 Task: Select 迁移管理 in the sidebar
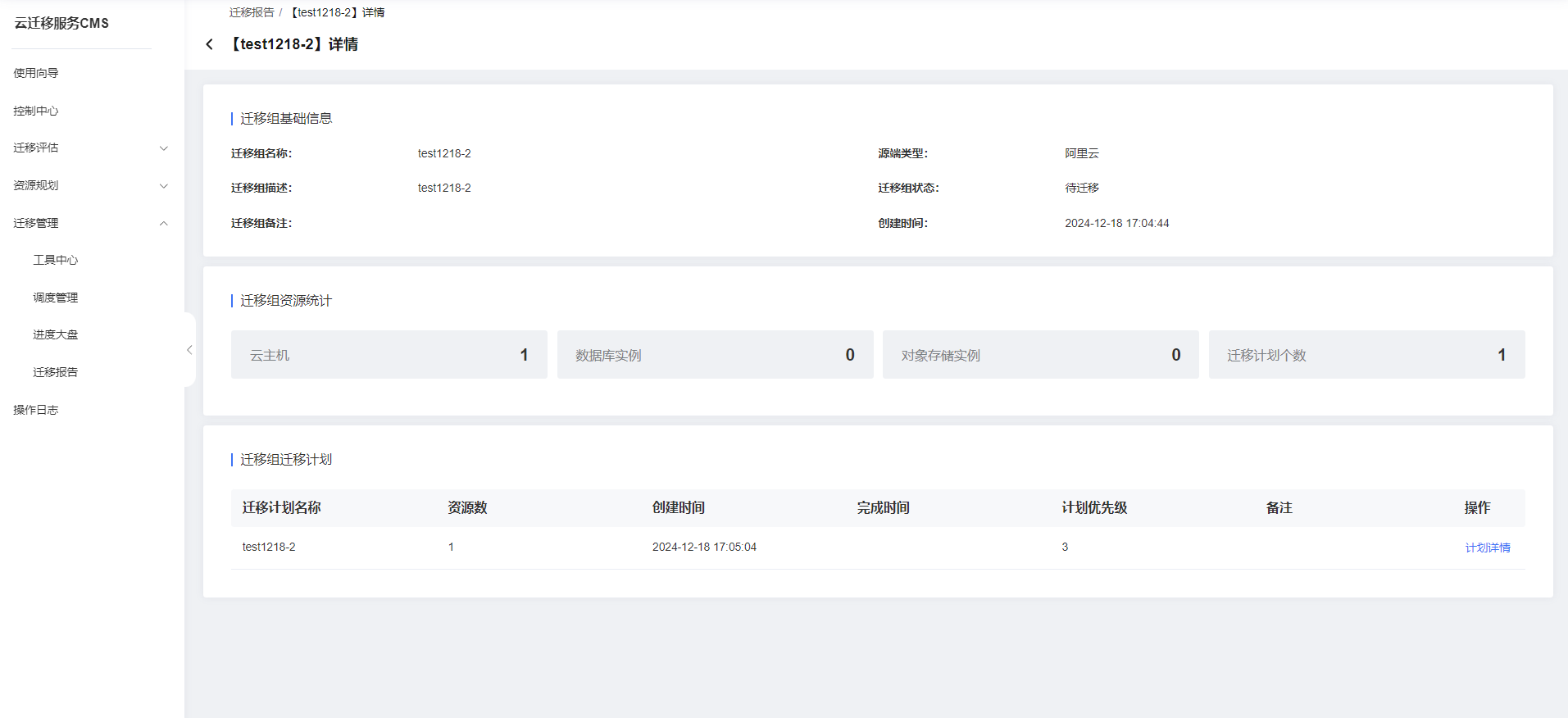[36, 223]
